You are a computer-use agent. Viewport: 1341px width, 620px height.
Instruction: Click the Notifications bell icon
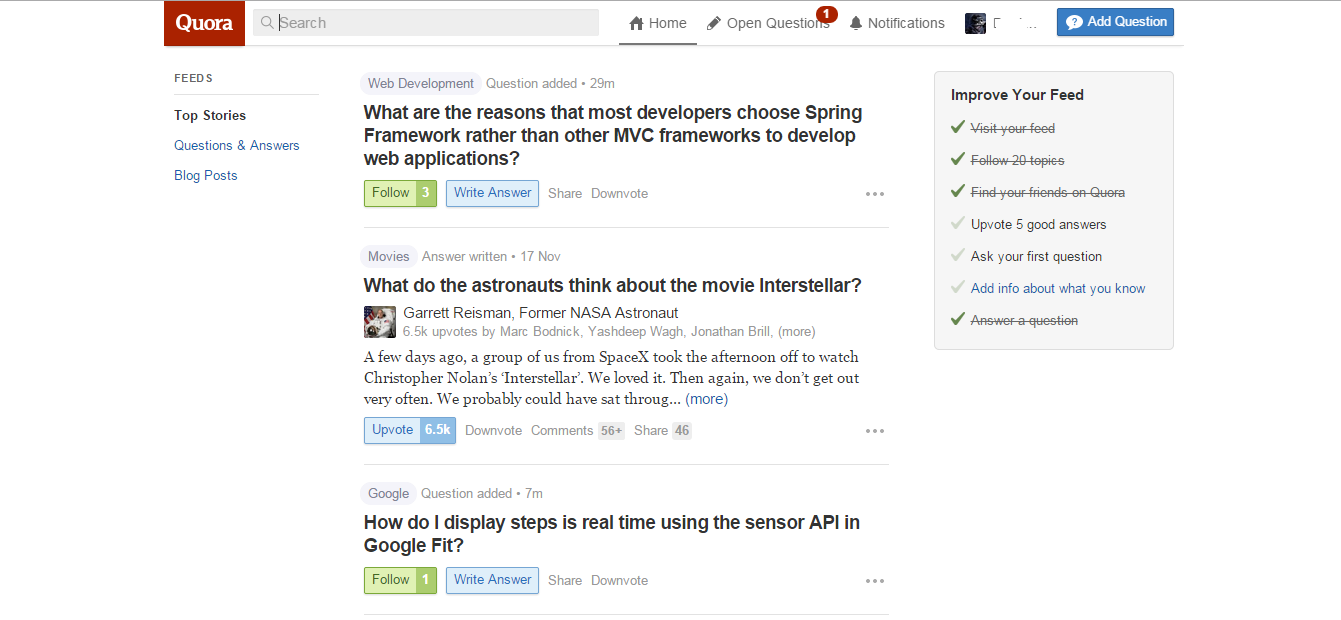point(856,23)
